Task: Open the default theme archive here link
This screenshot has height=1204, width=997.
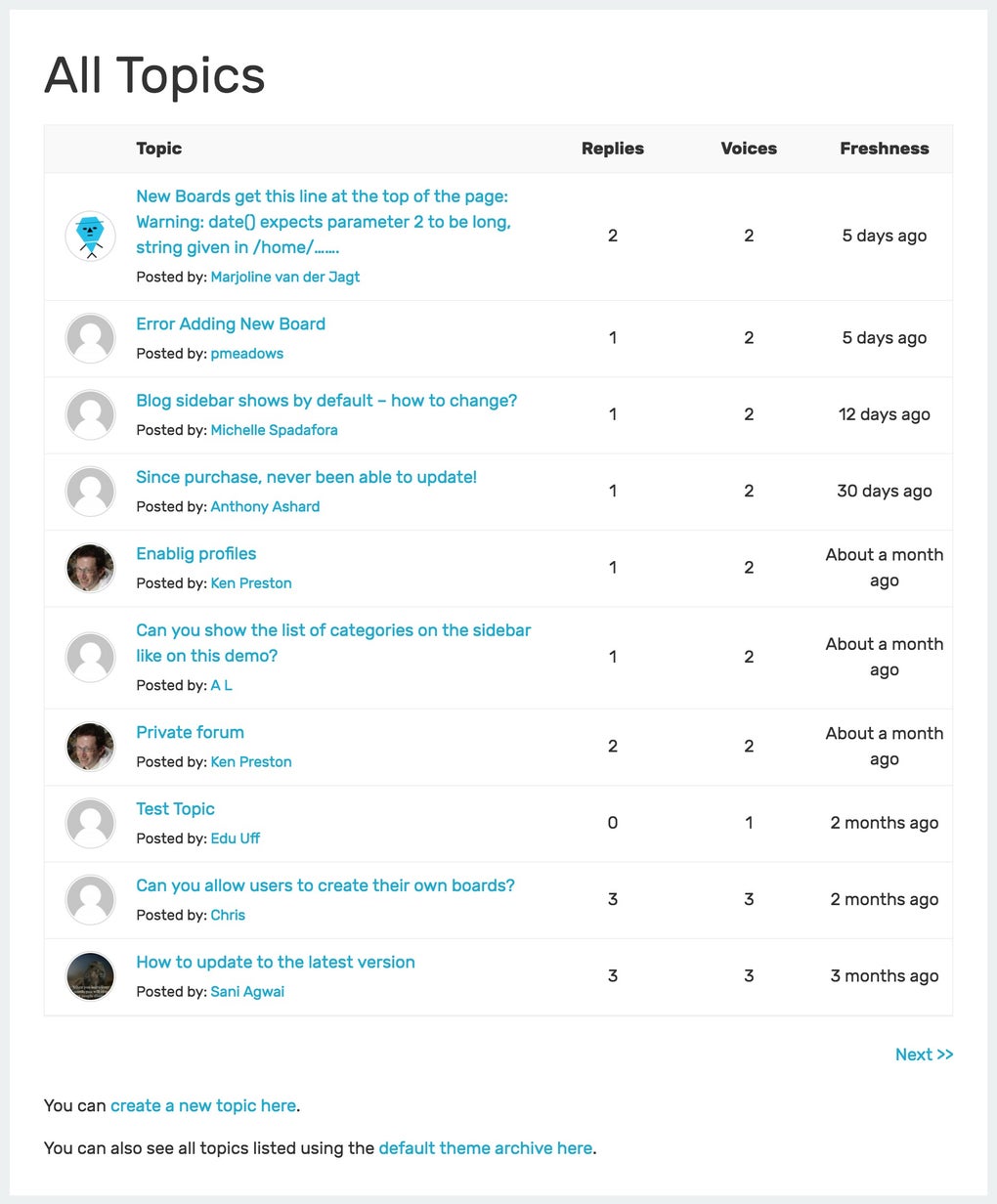Action: 486,1148
